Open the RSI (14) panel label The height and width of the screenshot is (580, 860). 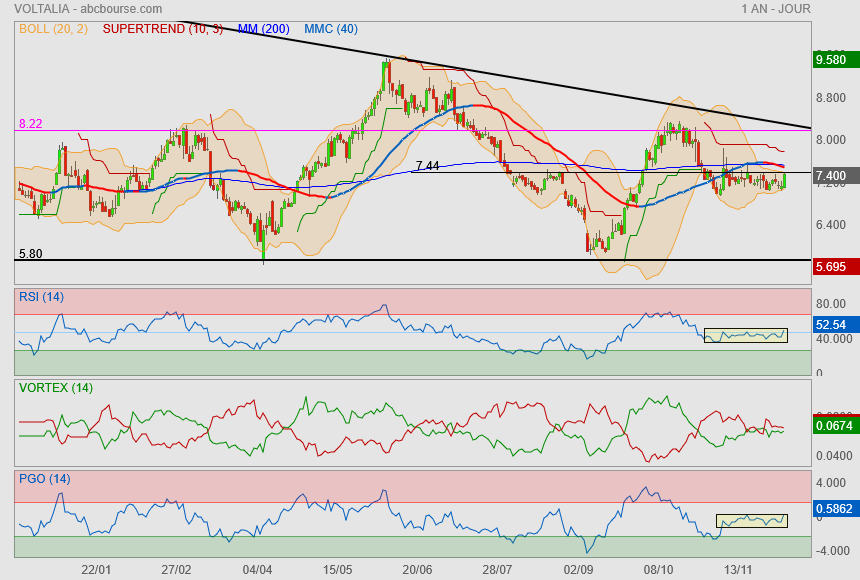pyautogui.click(x=42, y=296)
